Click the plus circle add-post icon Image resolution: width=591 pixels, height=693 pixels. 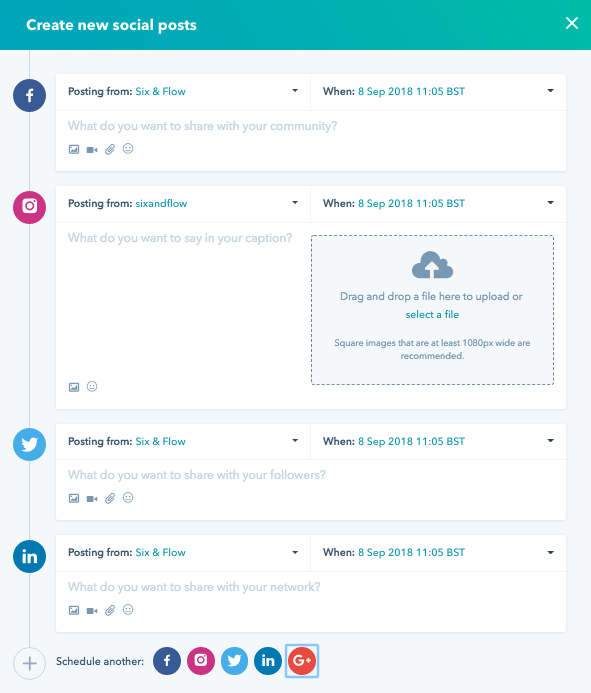(x=29, y=663)
